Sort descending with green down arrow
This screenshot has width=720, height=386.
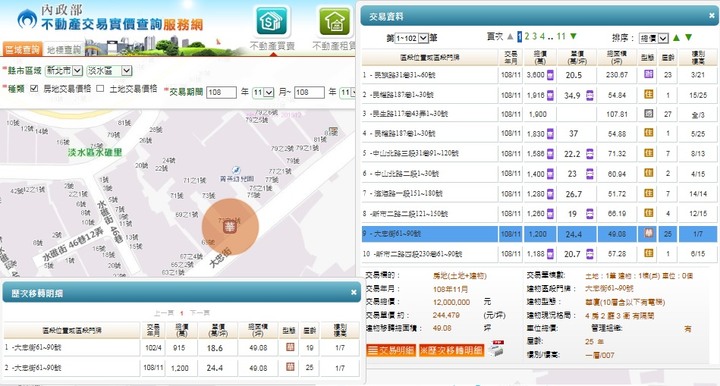tap(688, 38)
